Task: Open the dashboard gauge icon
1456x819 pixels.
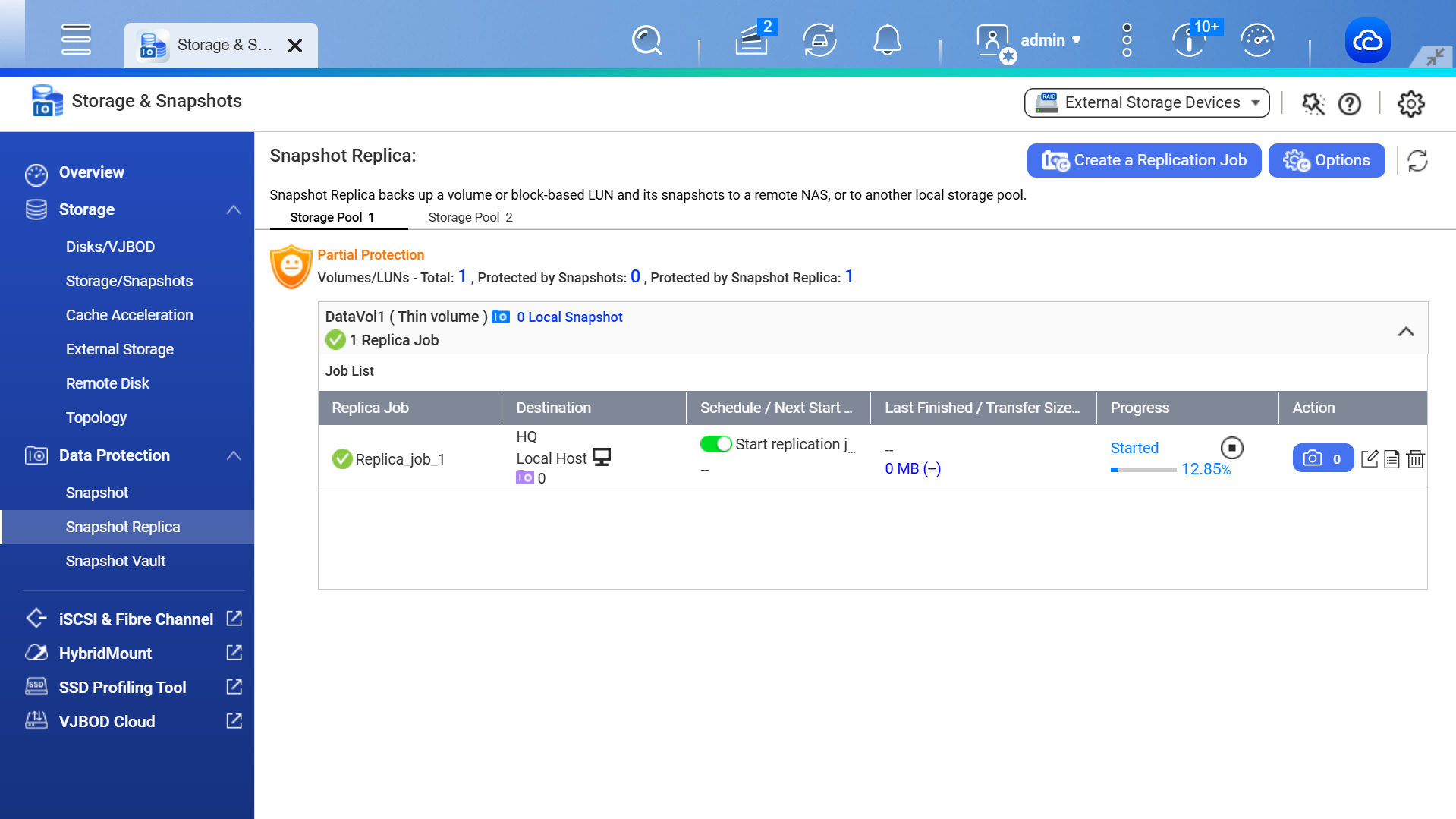Action: tap(1257, 40)
